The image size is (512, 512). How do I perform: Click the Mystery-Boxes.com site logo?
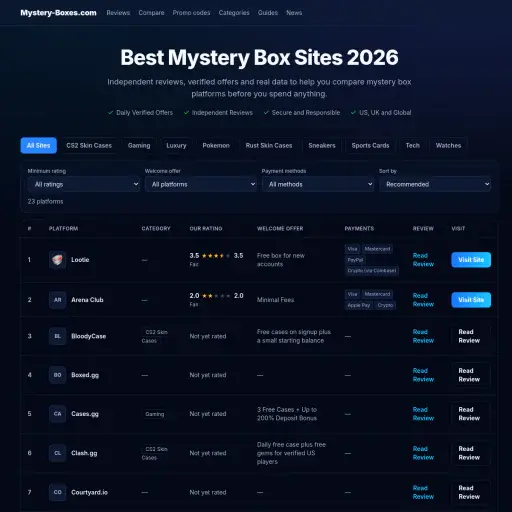pyautogui.click(x=58, y=13)
